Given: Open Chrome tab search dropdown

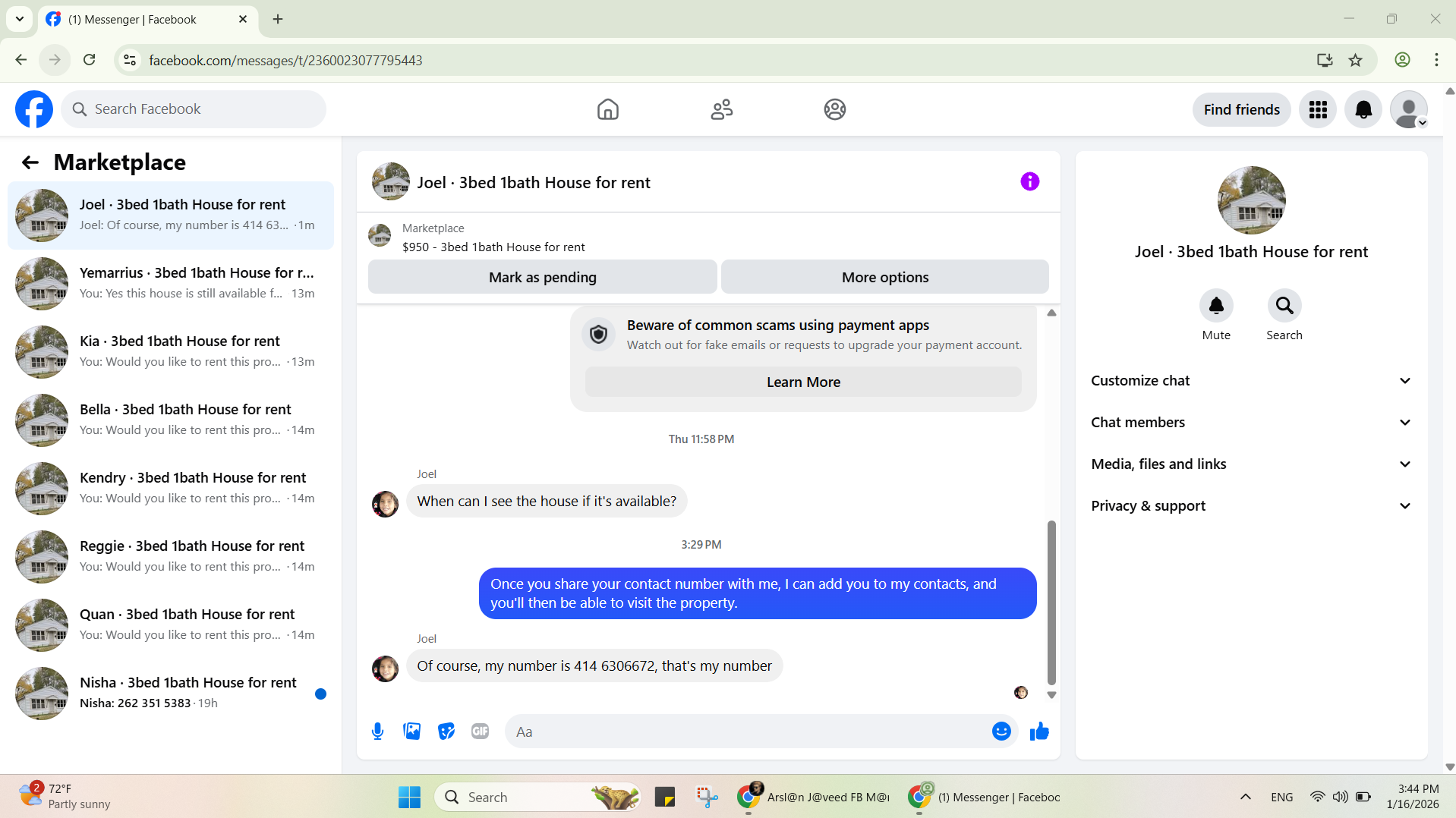Looking at the screenshot, I should tap(20, 19).
